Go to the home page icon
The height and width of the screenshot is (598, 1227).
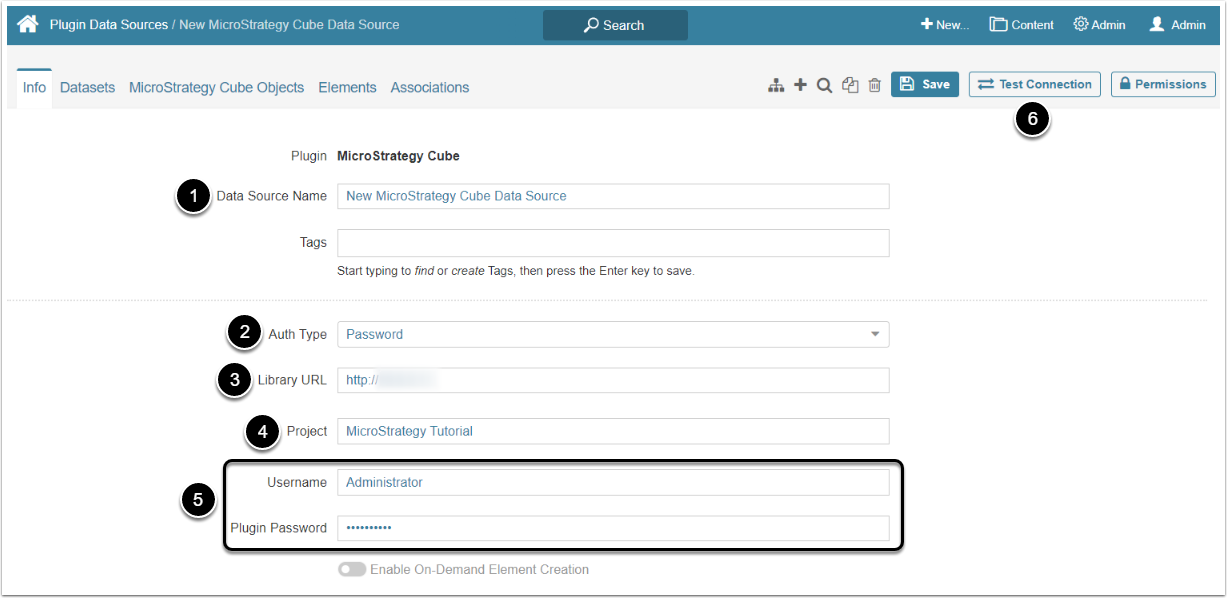28,24
